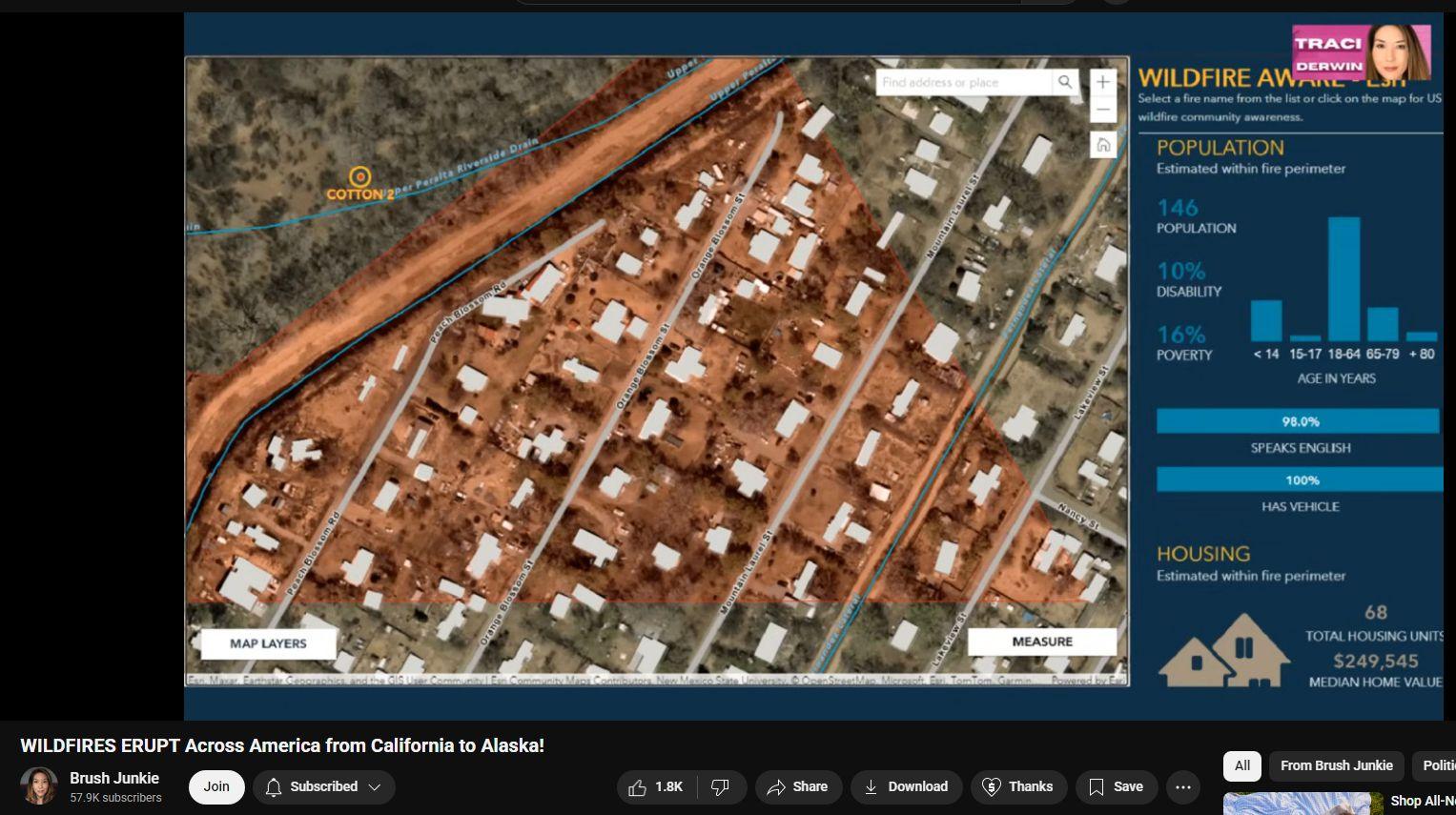
Task: Click the map zoom in plus button
Action: 1102,82
